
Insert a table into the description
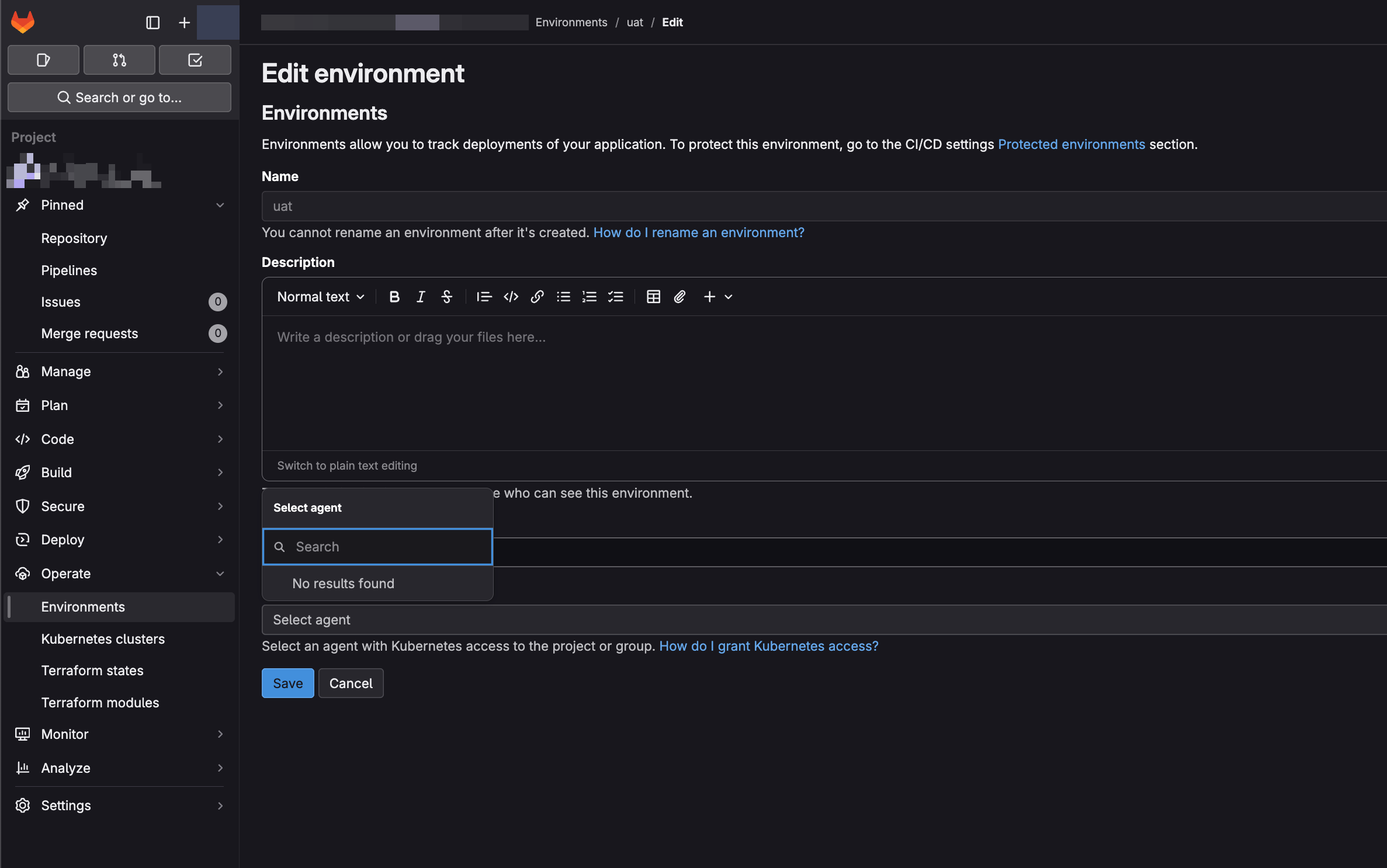click(653, 297)
